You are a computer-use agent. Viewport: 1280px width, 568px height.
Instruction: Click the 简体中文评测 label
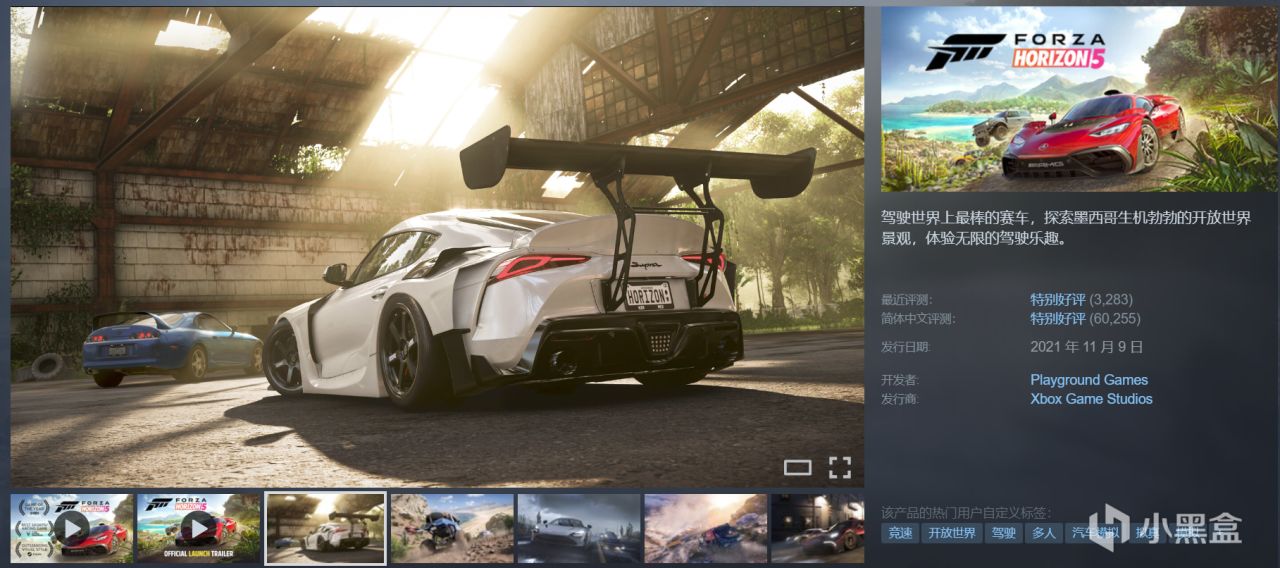tap(918, 319)
